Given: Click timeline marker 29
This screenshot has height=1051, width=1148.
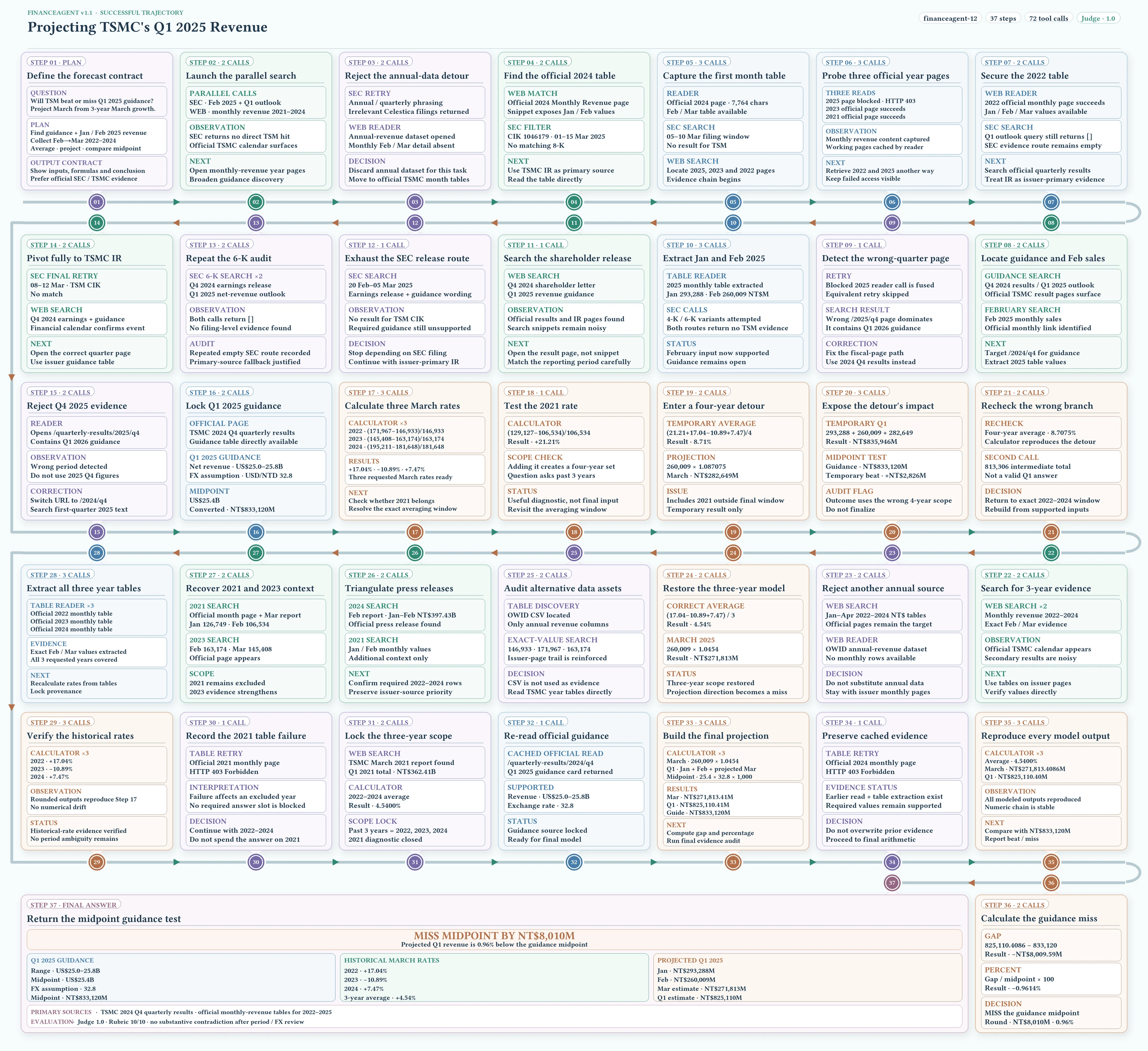Looking at the screenshot, I should pyautogui.click(x=97, y=862).
